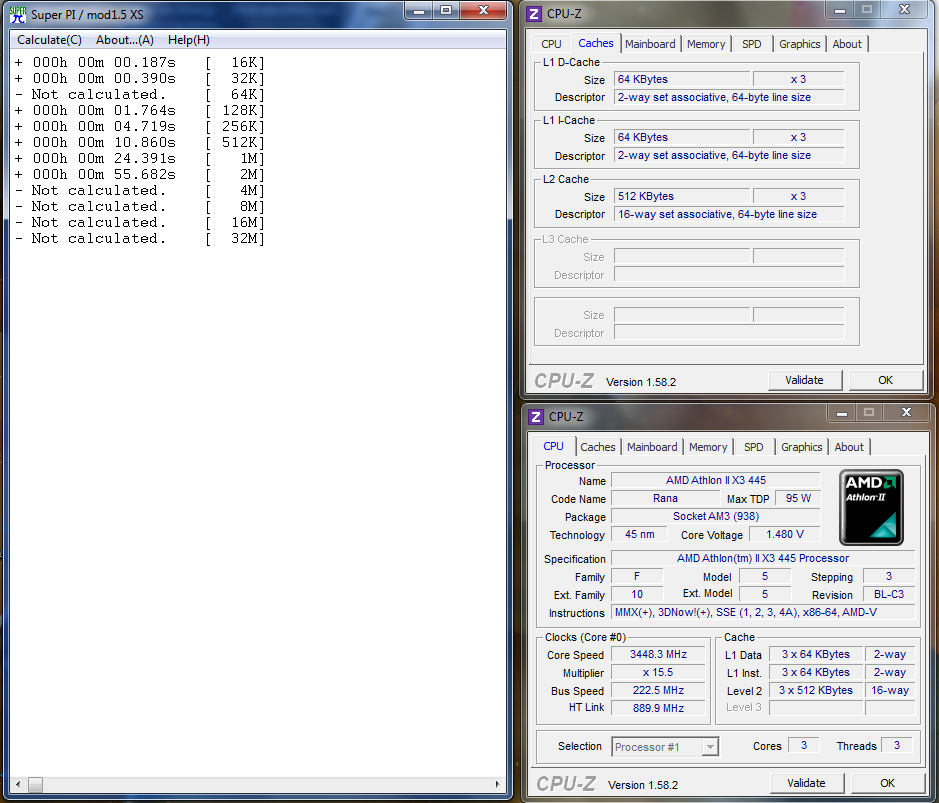Click the HT Link value 889.9 MHz
This screenshot has width=939, height=803.
click(658, 708)
